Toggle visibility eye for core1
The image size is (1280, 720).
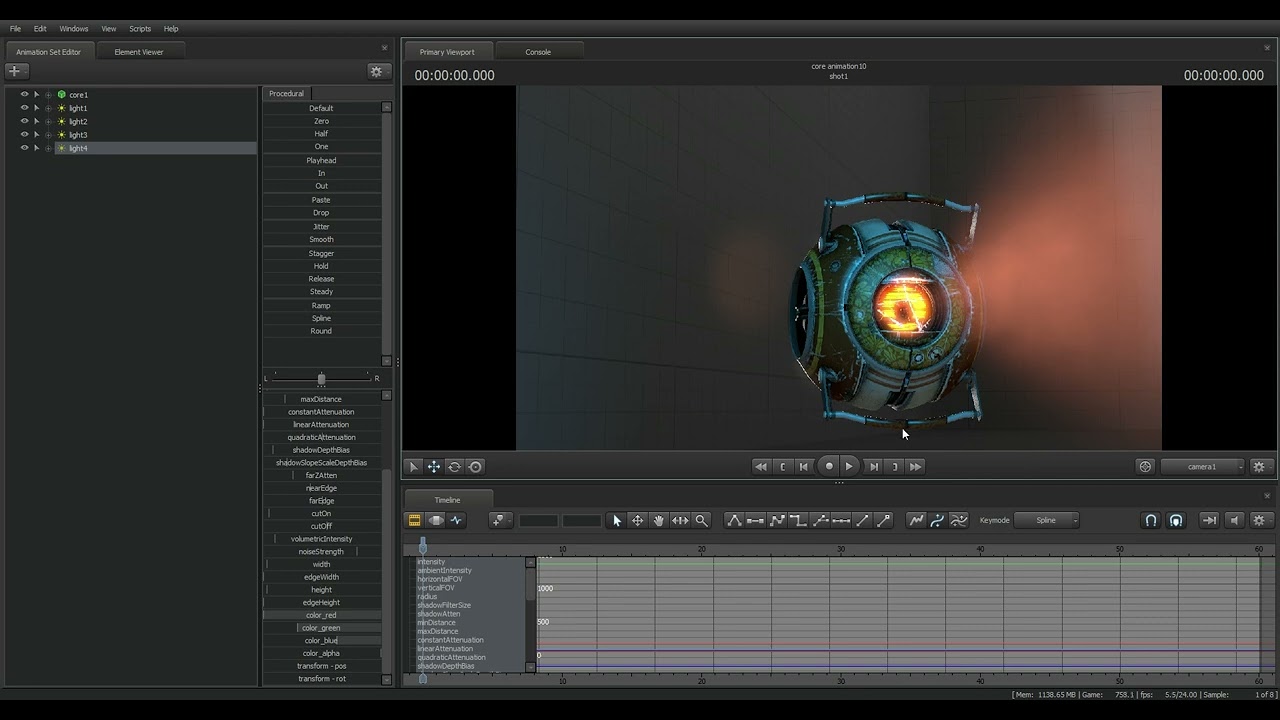coord(25,94)
